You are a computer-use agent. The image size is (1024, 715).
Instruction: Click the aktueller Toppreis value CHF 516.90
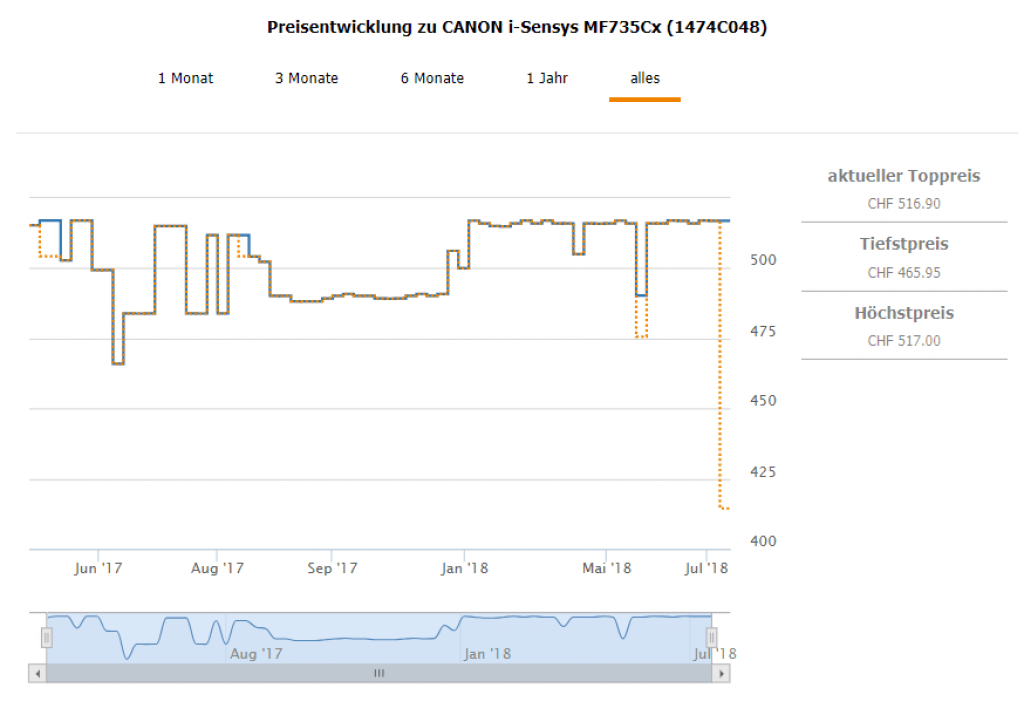[x=904, y=204]
